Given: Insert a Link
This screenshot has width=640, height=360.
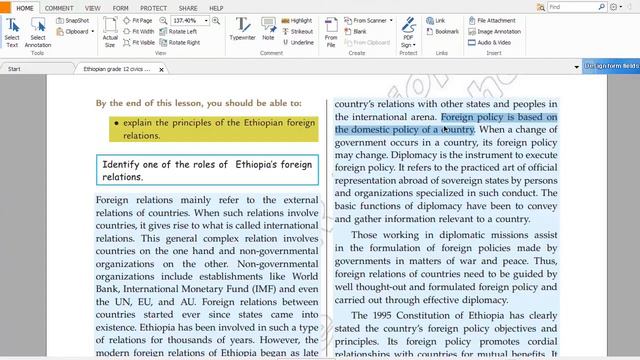Looking at the screenshot, I should [x=435, y=20].
